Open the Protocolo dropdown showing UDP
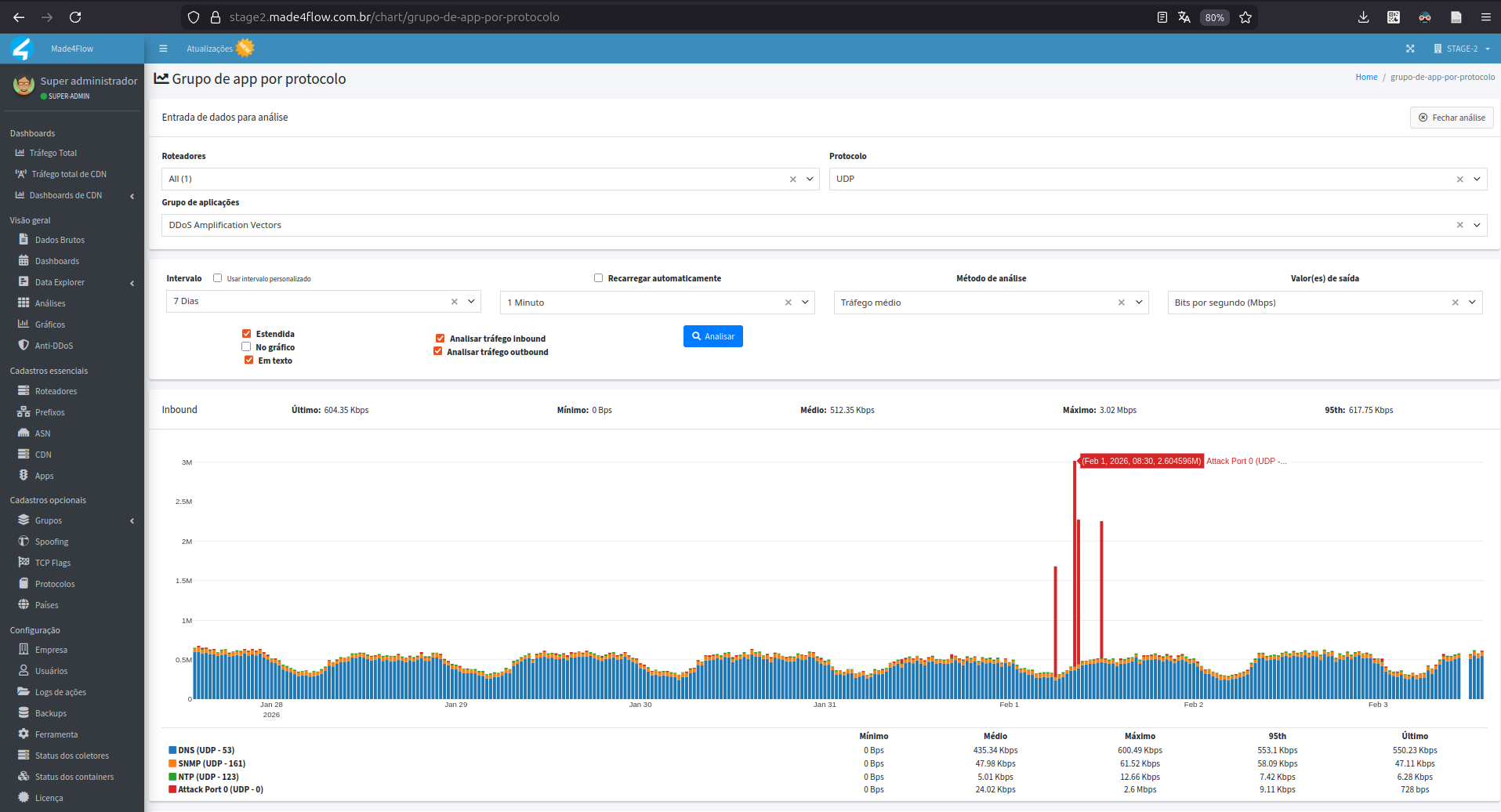 point(1477,179)
